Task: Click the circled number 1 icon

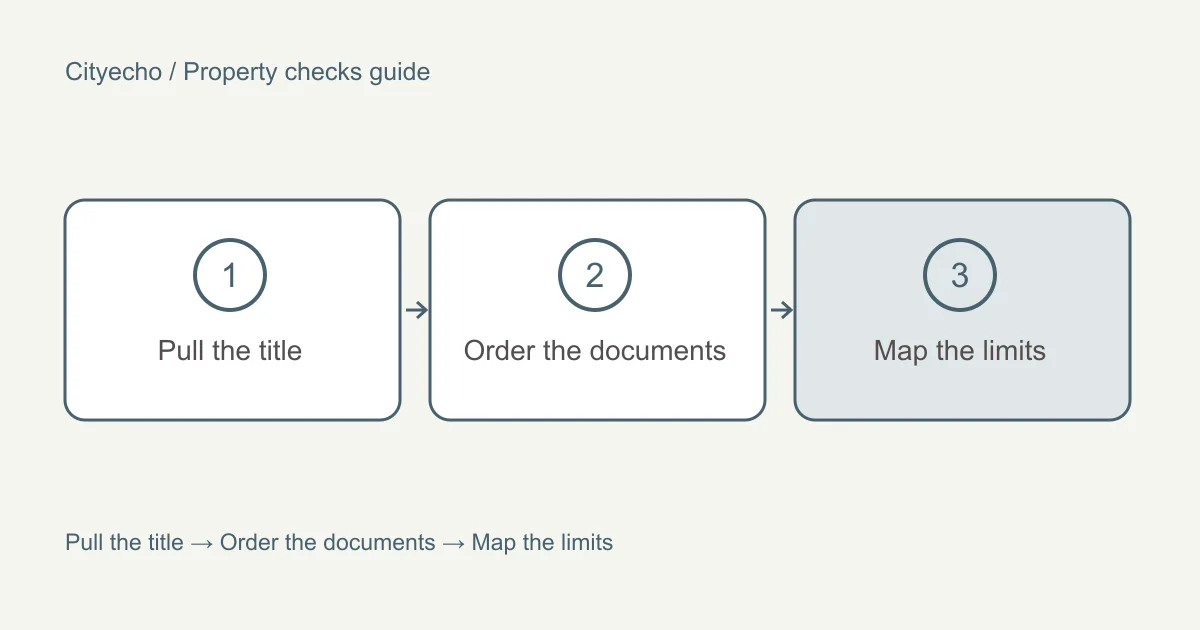Action: (x=230, y=275)
